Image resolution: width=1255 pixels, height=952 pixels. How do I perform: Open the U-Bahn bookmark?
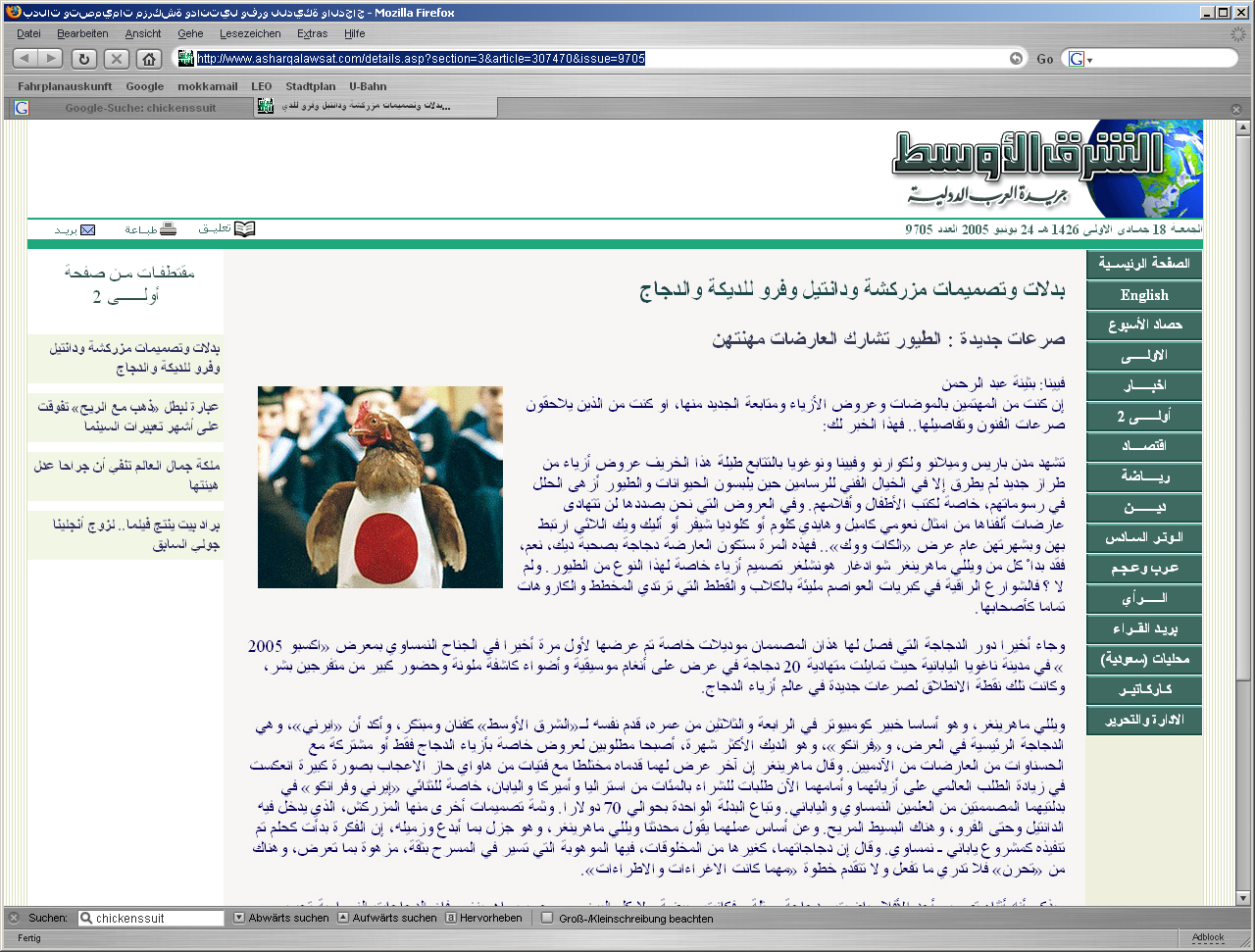368,86
